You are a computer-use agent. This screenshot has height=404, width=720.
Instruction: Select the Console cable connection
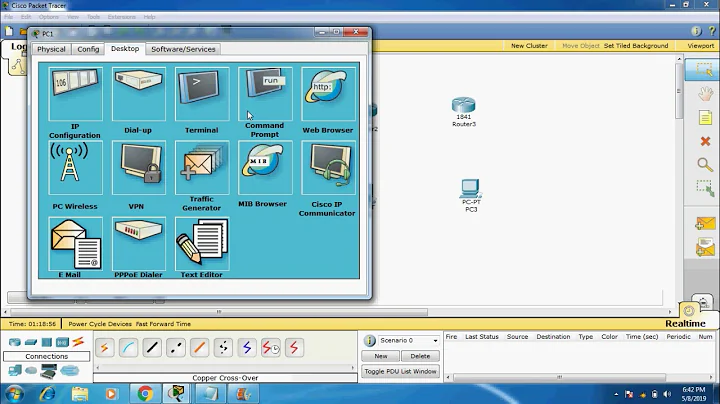(129, 348)
